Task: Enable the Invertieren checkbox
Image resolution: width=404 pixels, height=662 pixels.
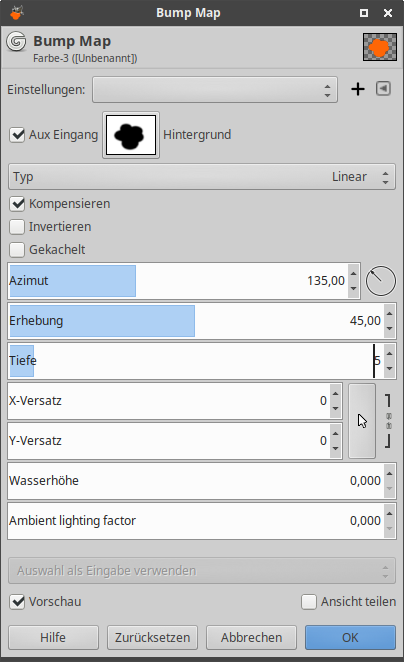Action: (17, 227)
